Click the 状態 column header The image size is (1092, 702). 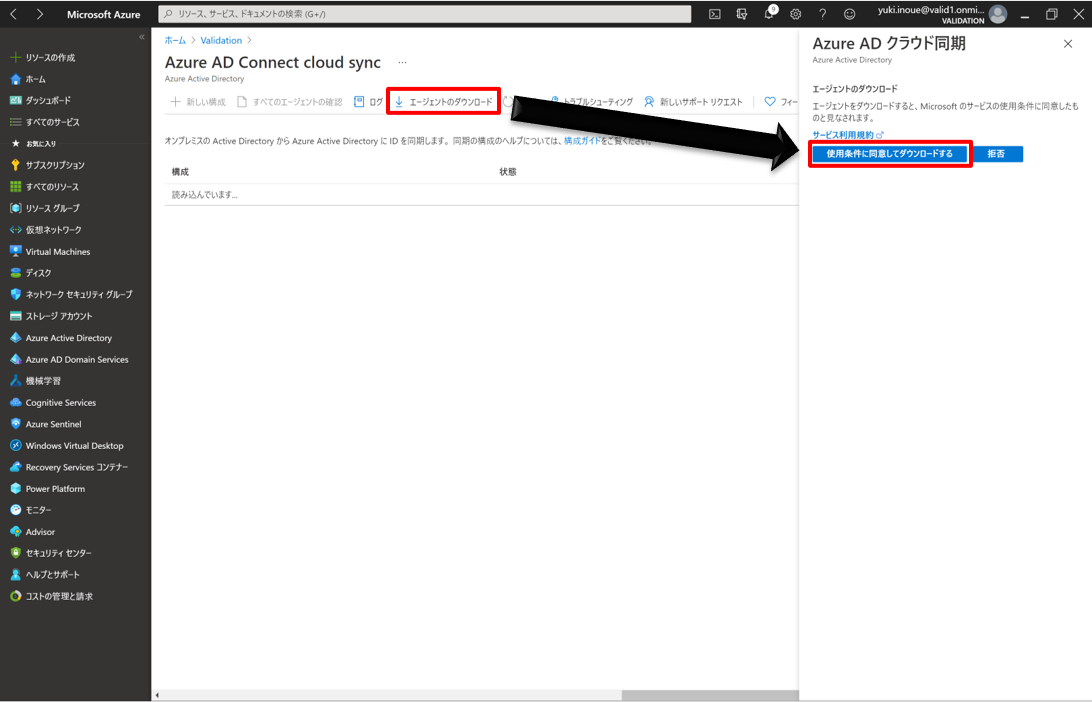tap(508, 172)
